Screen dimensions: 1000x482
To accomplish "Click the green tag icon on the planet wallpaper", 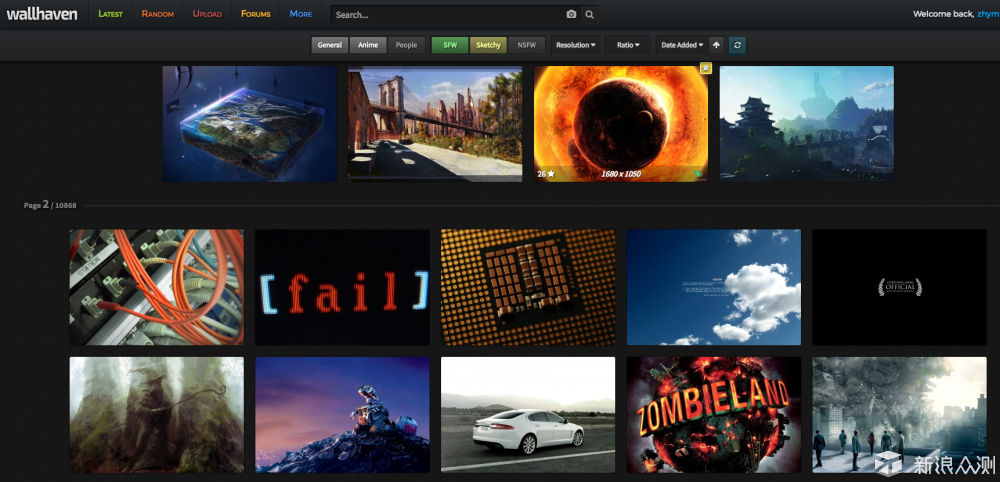I will pos(698,173).
